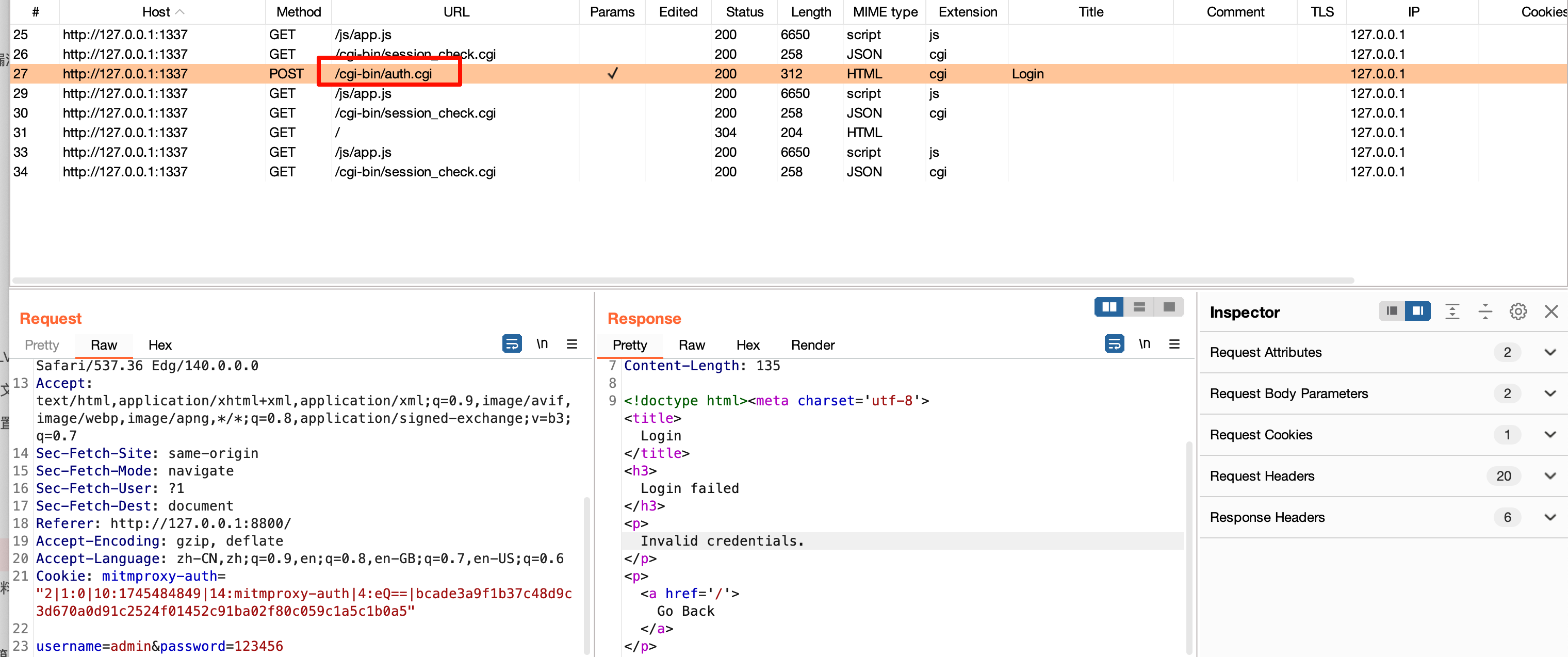Open Response panel hamburger options menu
Screen dimensions: 1568x657
tap(1174, 343)
